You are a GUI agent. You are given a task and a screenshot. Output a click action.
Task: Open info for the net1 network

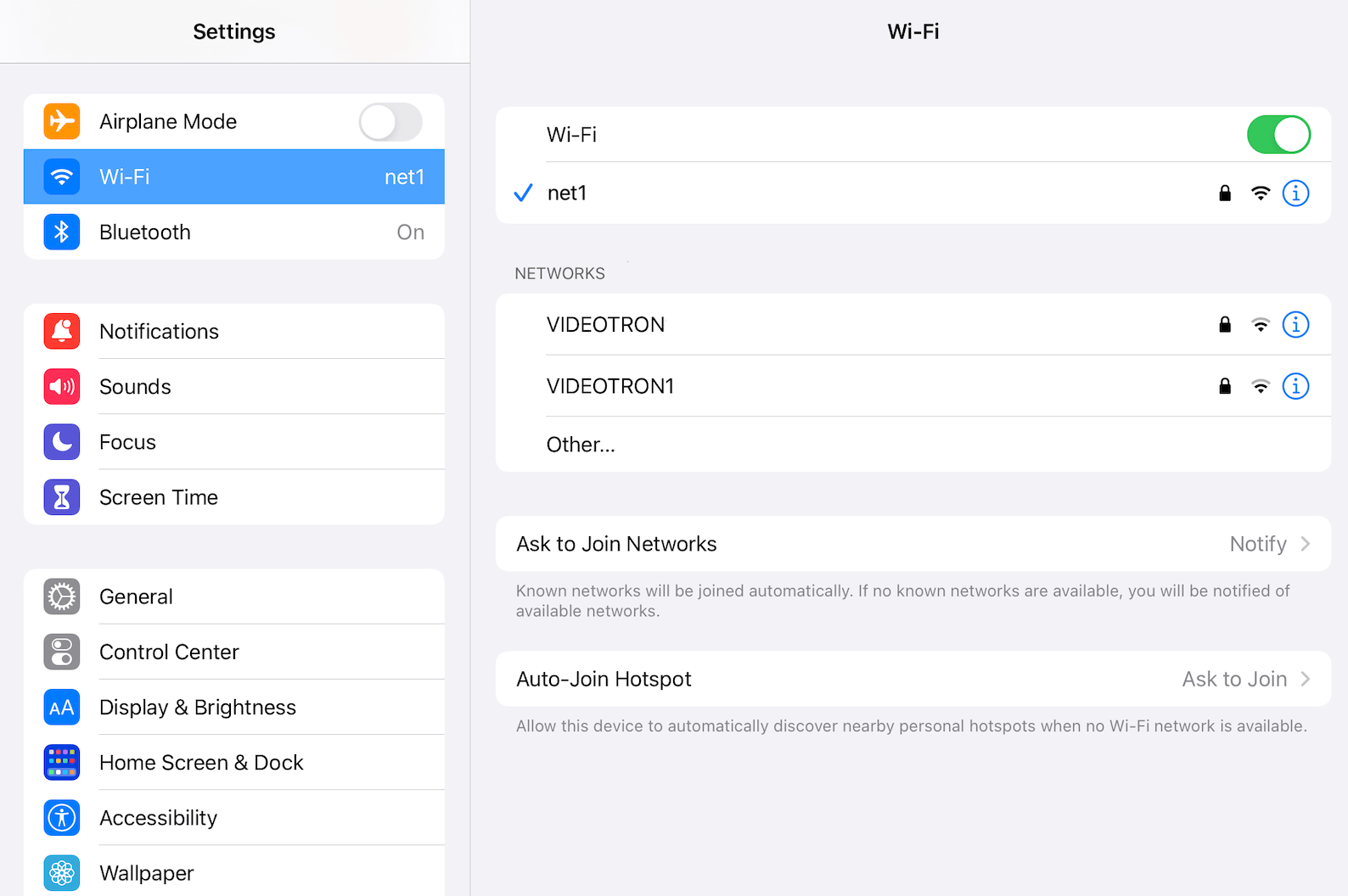tap(1295, 193)
